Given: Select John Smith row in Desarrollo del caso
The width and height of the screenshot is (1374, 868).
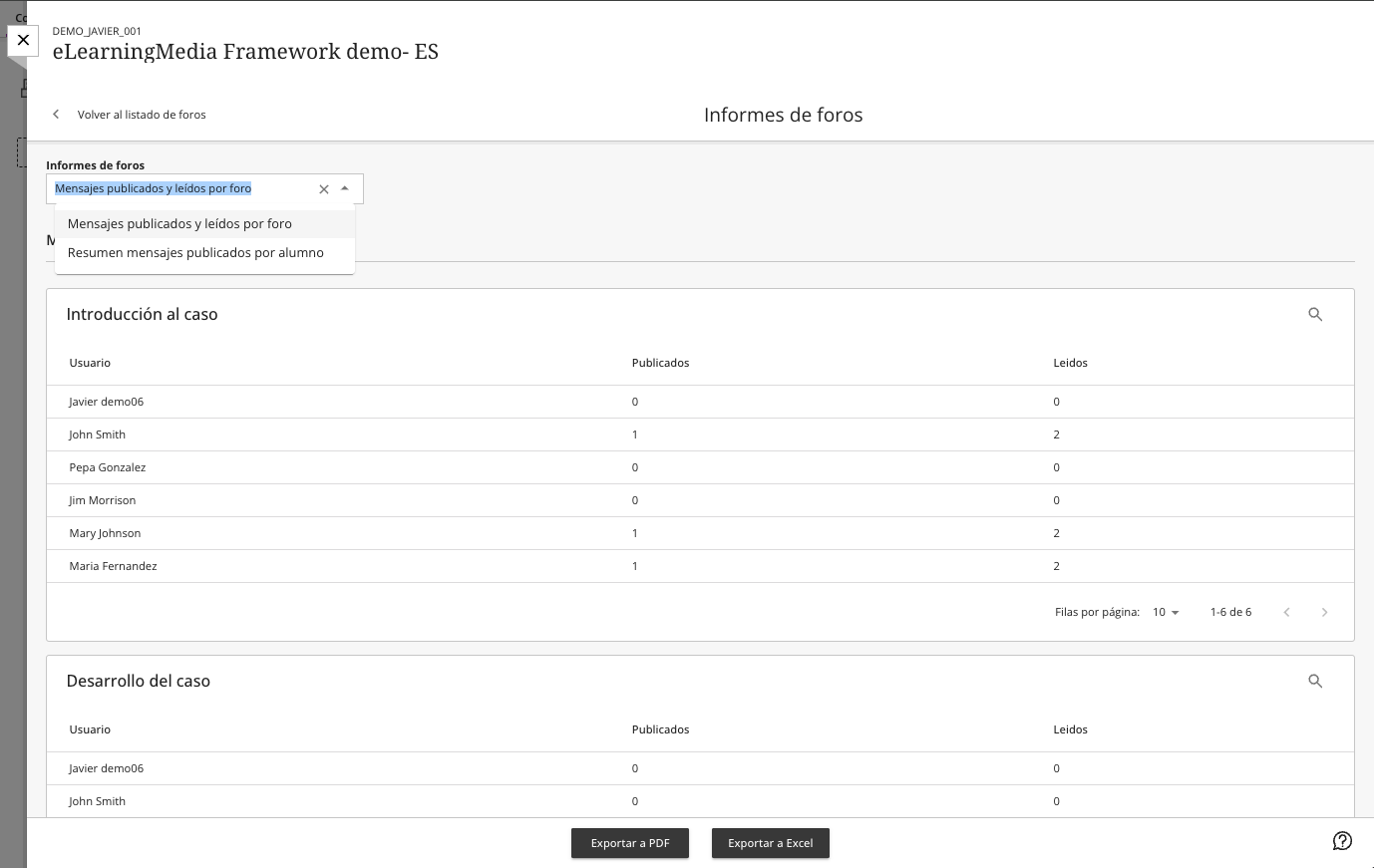Looking at the screenshot, I should [x=700, y=801].
